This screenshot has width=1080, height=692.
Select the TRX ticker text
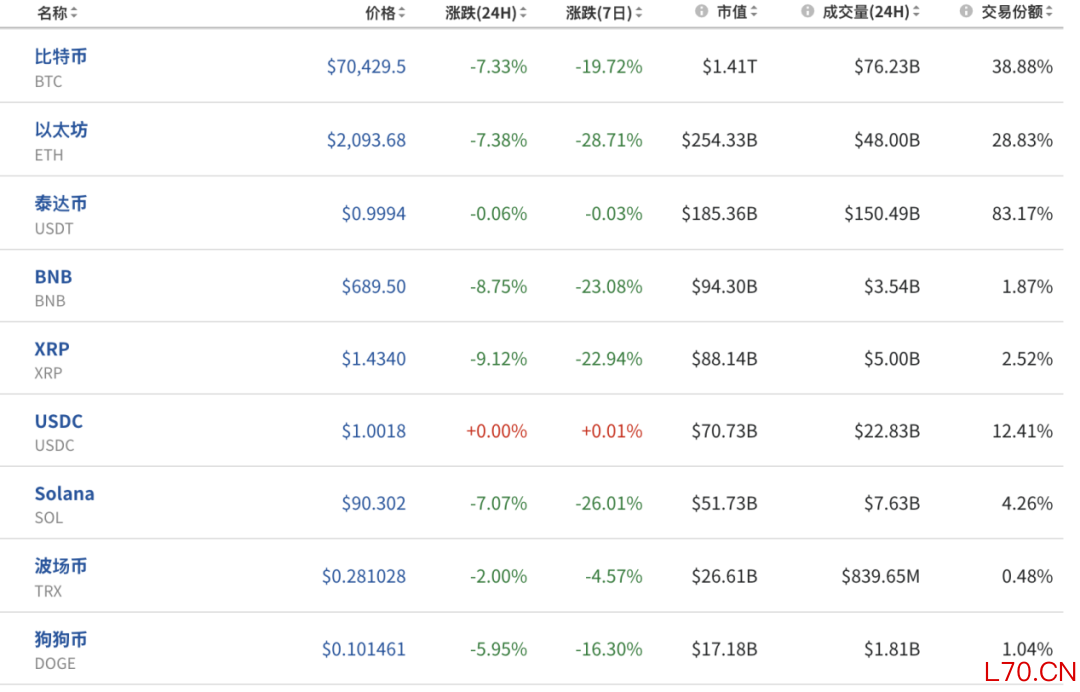(x=48, y=591)
